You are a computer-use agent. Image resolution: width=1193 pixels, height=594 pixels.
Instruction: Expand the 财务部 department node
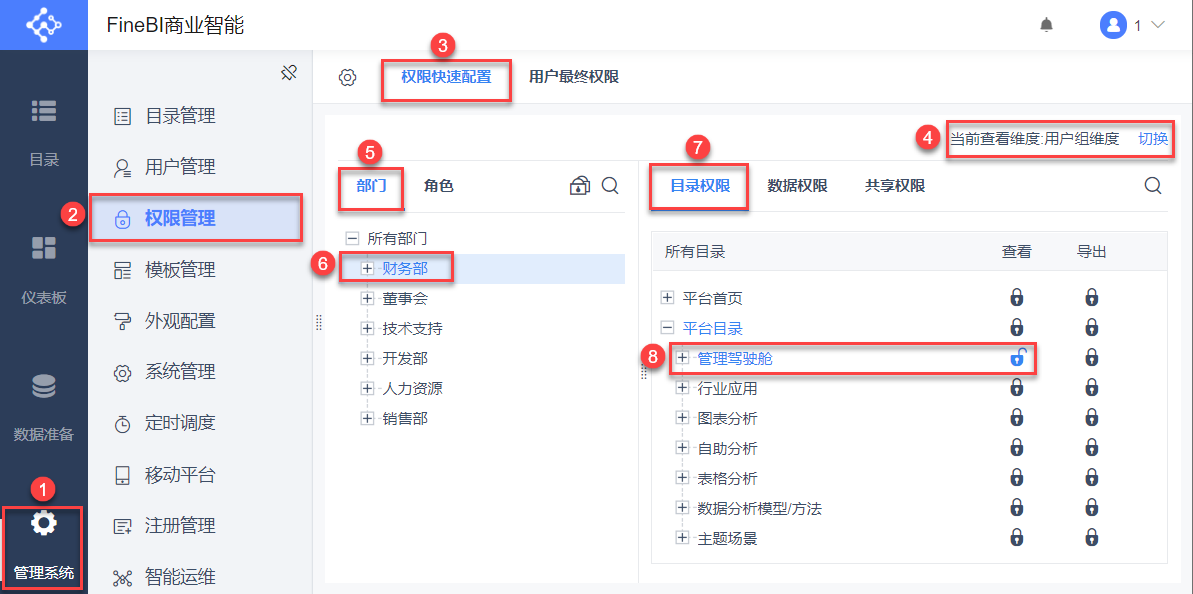[367, 268]
